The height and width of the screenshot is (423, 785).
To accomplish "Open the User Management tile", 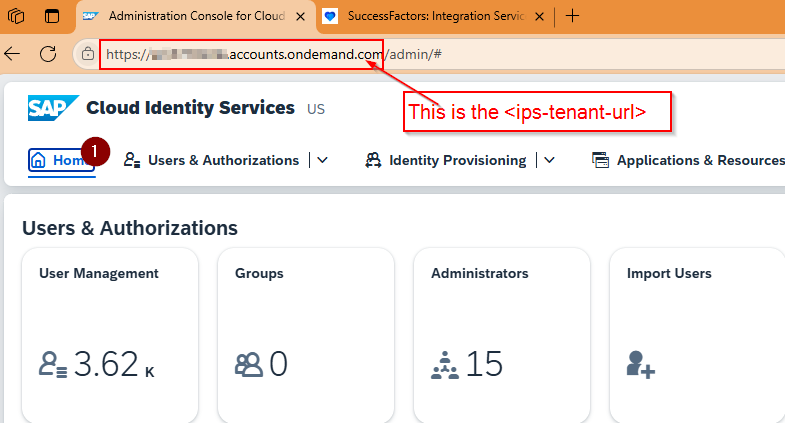I will pos(110,335).
